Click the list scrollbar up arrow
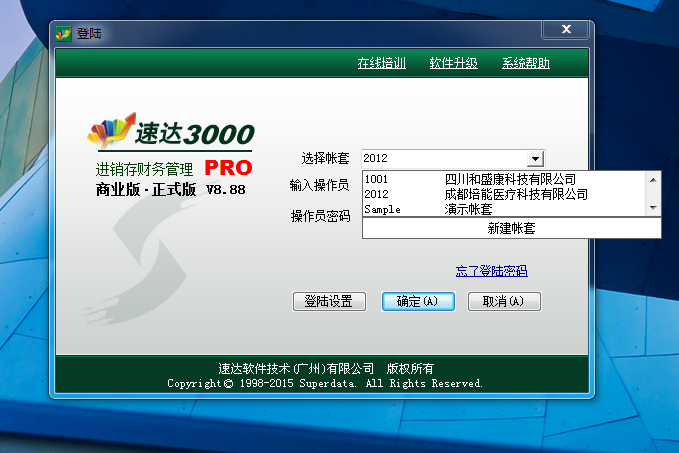The width and height of the screenshot is (679, 453). (653, 180)
